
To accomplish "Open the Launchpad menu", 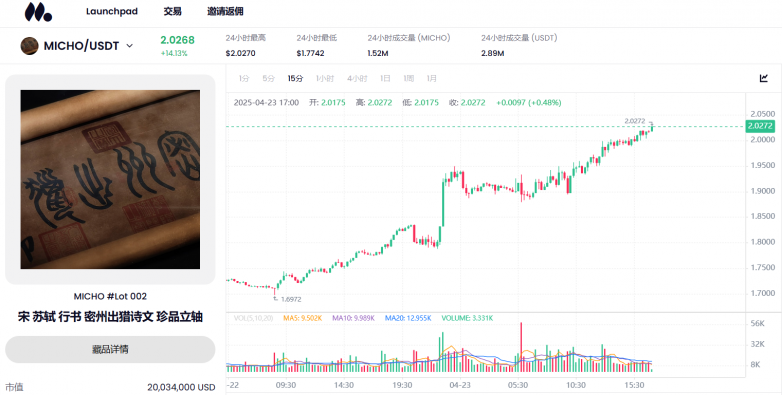I will (112, 11).
